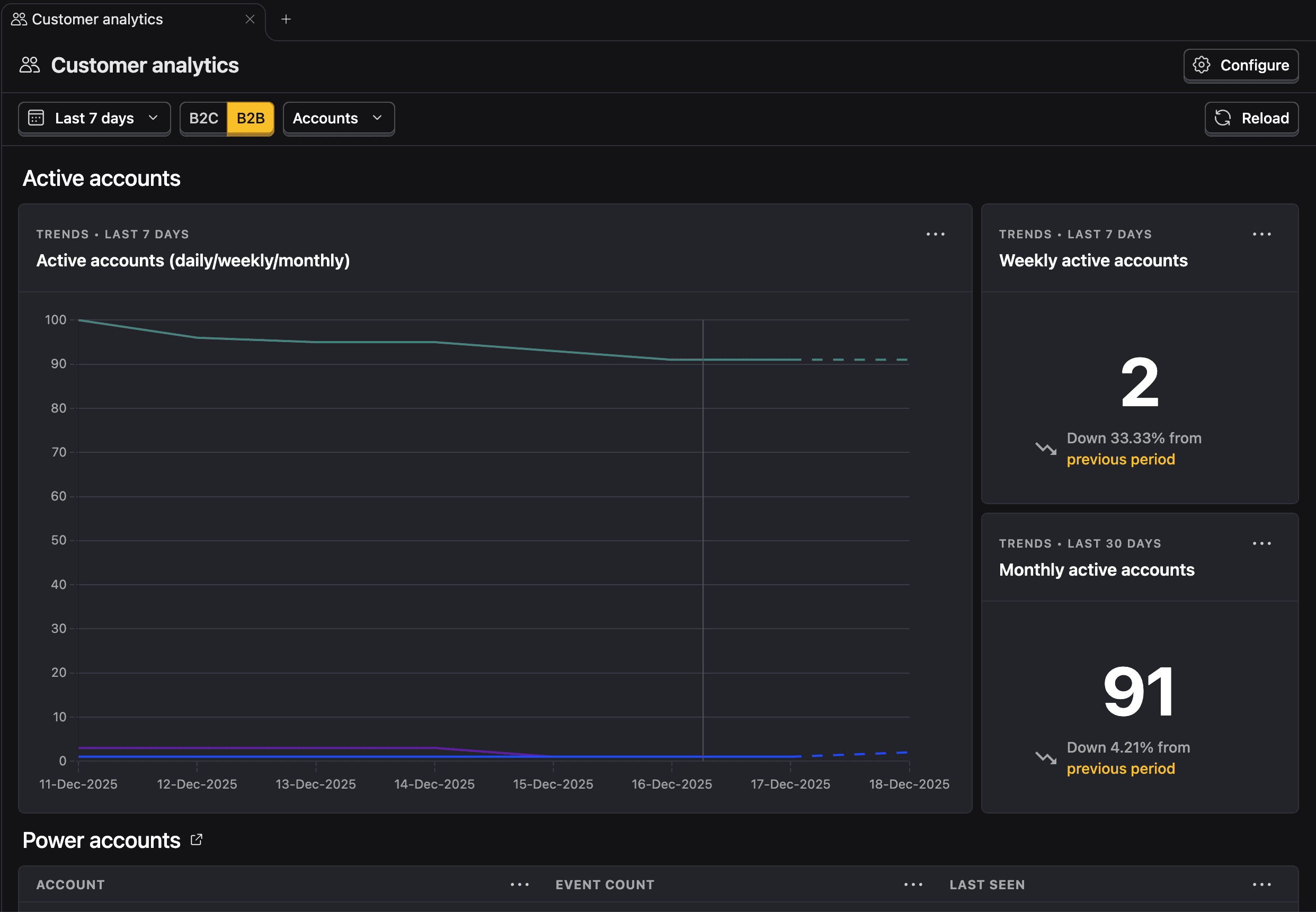Close the Customer analytics tab
1316x912 pixels.
click(x=250, y=19)
